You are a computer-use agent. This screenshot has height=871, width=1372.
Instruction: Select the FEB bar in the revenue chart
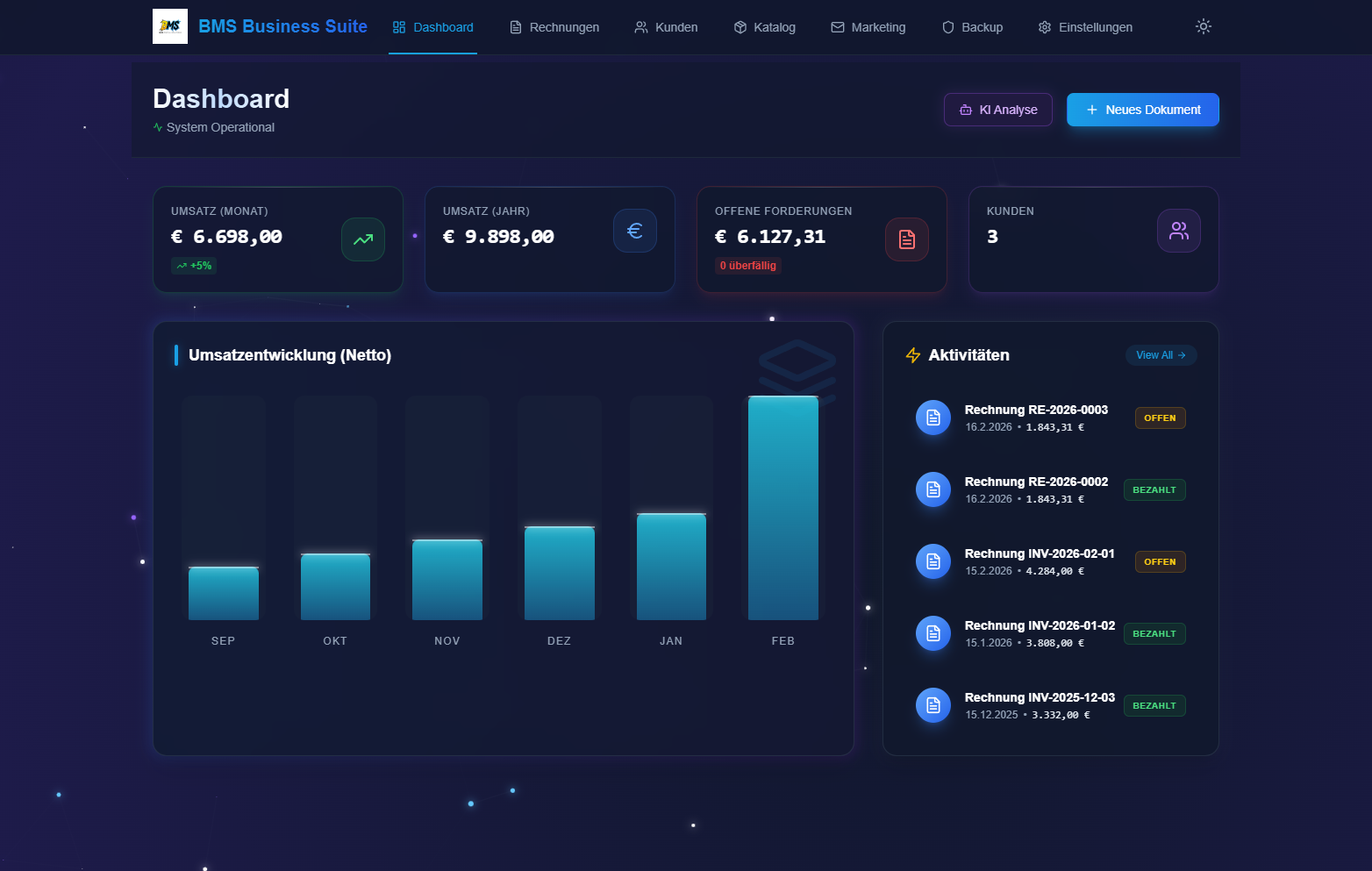(x=783, y=509)
